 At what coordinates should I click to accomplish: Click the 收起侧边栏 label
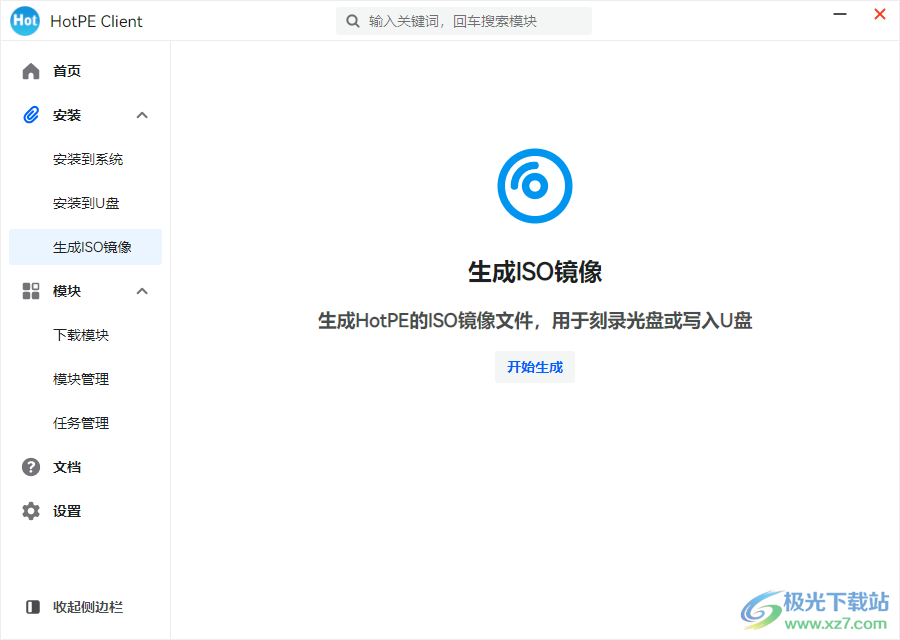click(88, 607)
